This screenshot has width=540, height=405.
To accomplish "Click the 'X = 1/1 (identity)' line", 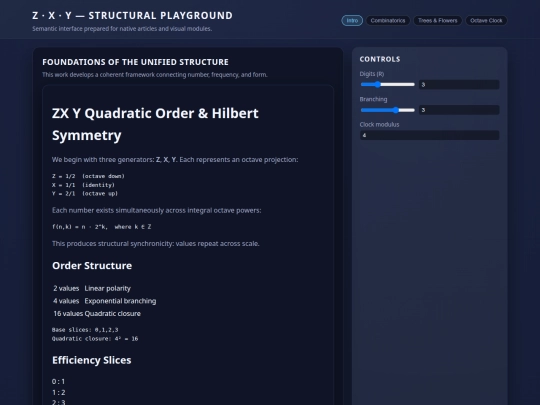I will point(83,185).
